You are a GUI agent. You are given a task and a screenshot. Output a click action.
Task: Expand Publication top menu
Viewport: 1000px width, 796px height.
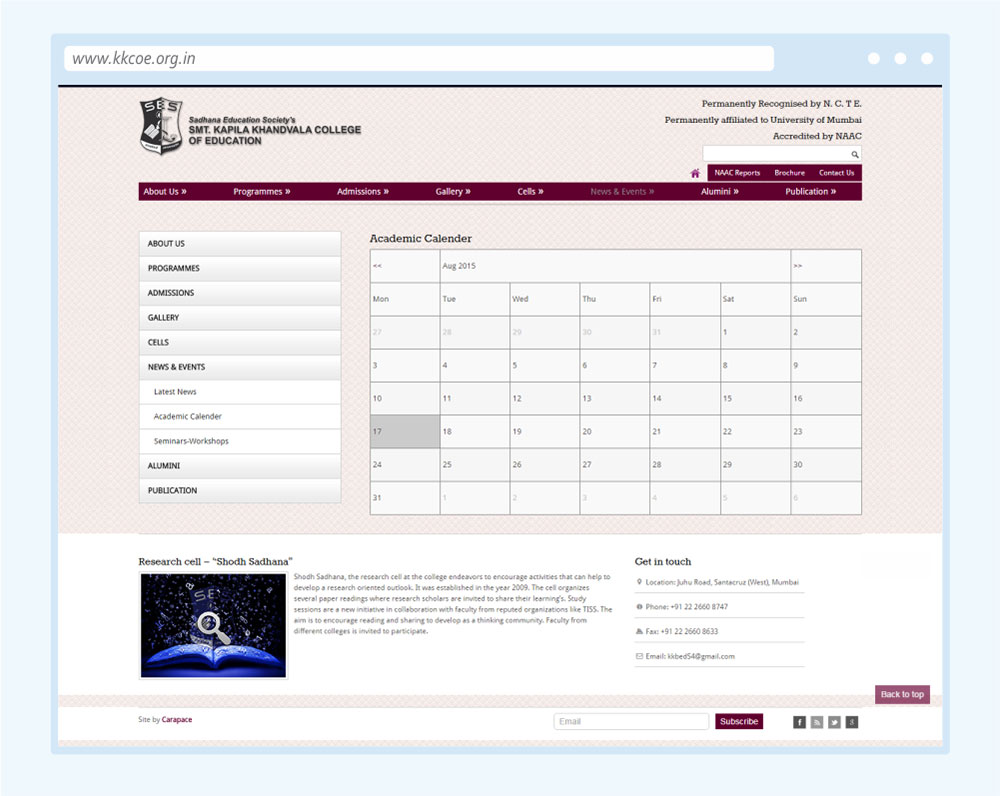pos(811,191)
